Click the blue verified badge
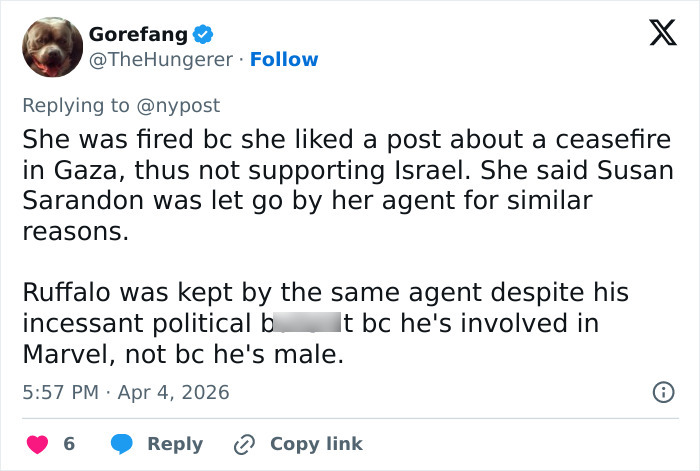 203,34
